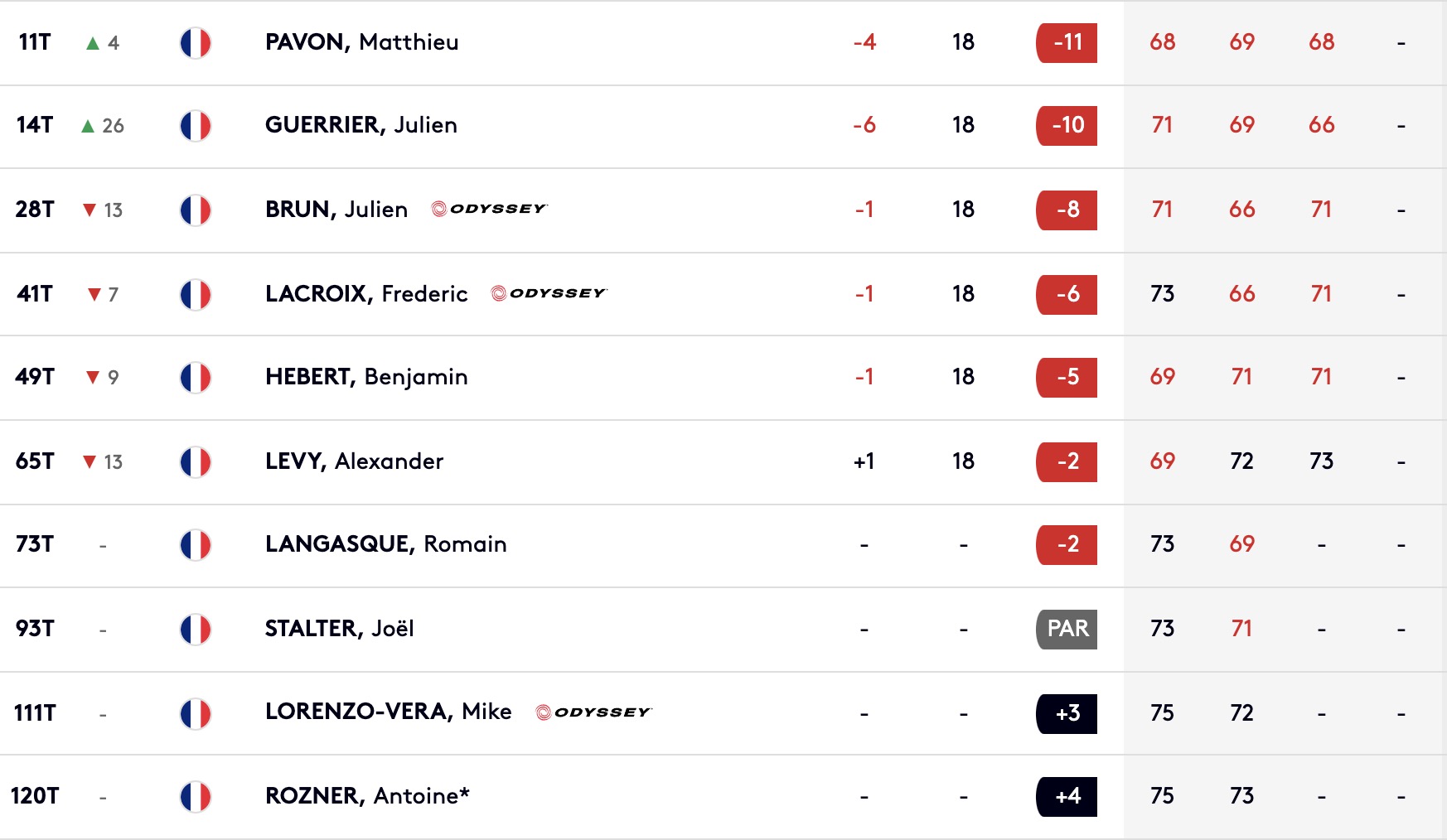Click the French flag next to GUERRIER, Julien
Screen dimensions: 1447x840
[x=196, y=126]
